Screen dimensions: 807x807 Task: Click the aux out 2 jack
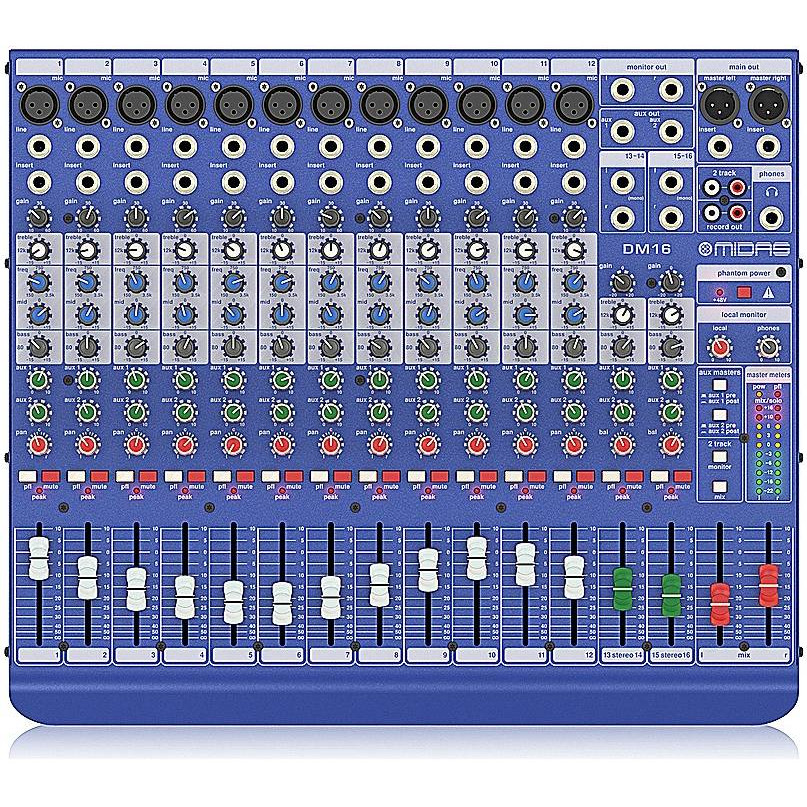[x=671, y=131]
